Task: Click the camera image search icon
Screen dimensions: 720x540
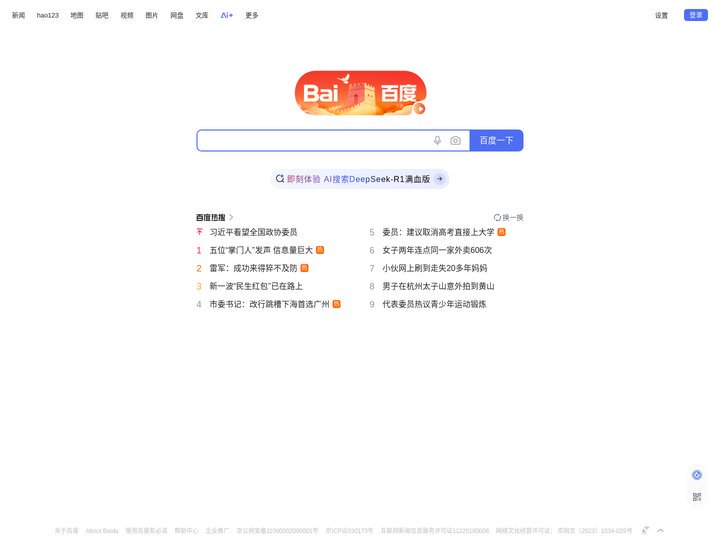Action: tap(455, 141)
